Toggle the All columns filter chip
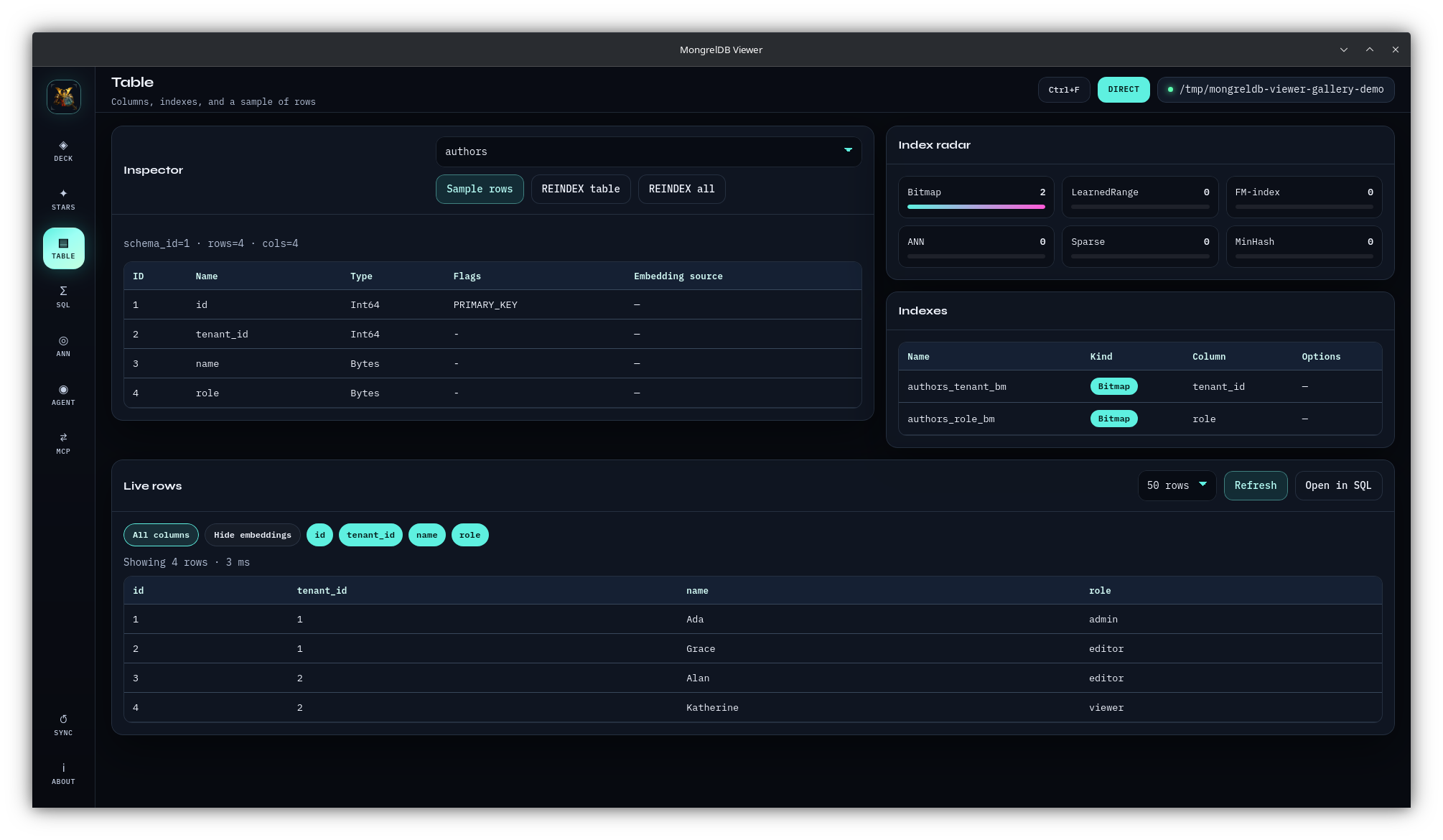The width and height of the screenshot is (1443, 840). click(x=161, y=535)
